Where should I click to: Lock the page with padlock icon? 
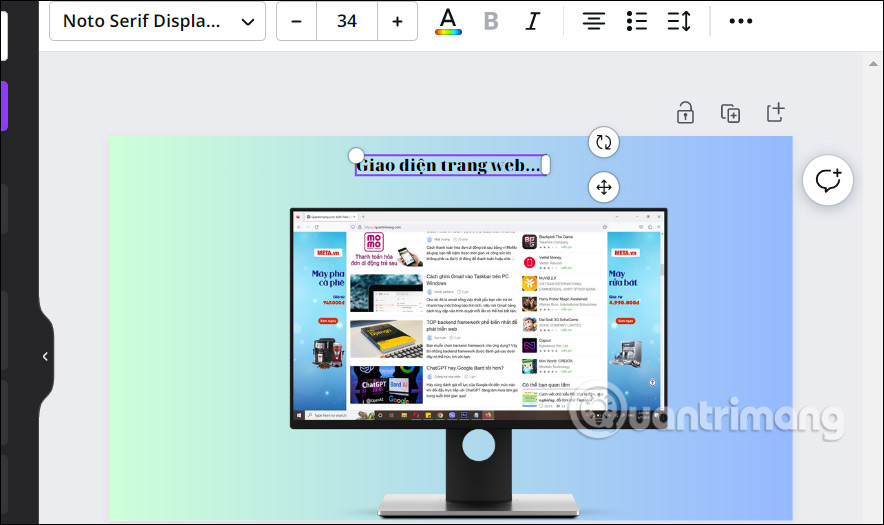click(686, 113)
